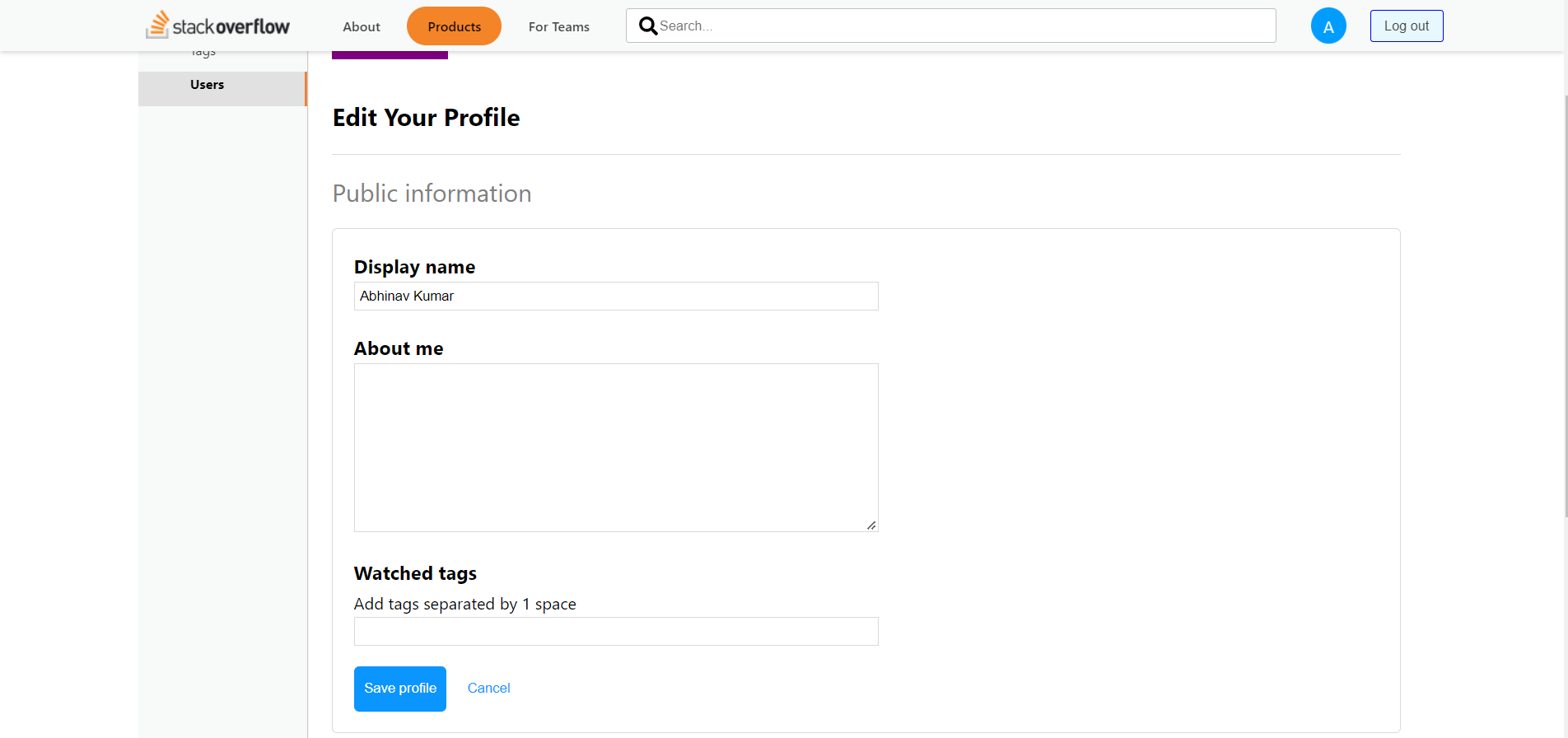Viewport: 1568px width, 738px height.
Task: Click the Cancel link
Action: click(489, 689)
